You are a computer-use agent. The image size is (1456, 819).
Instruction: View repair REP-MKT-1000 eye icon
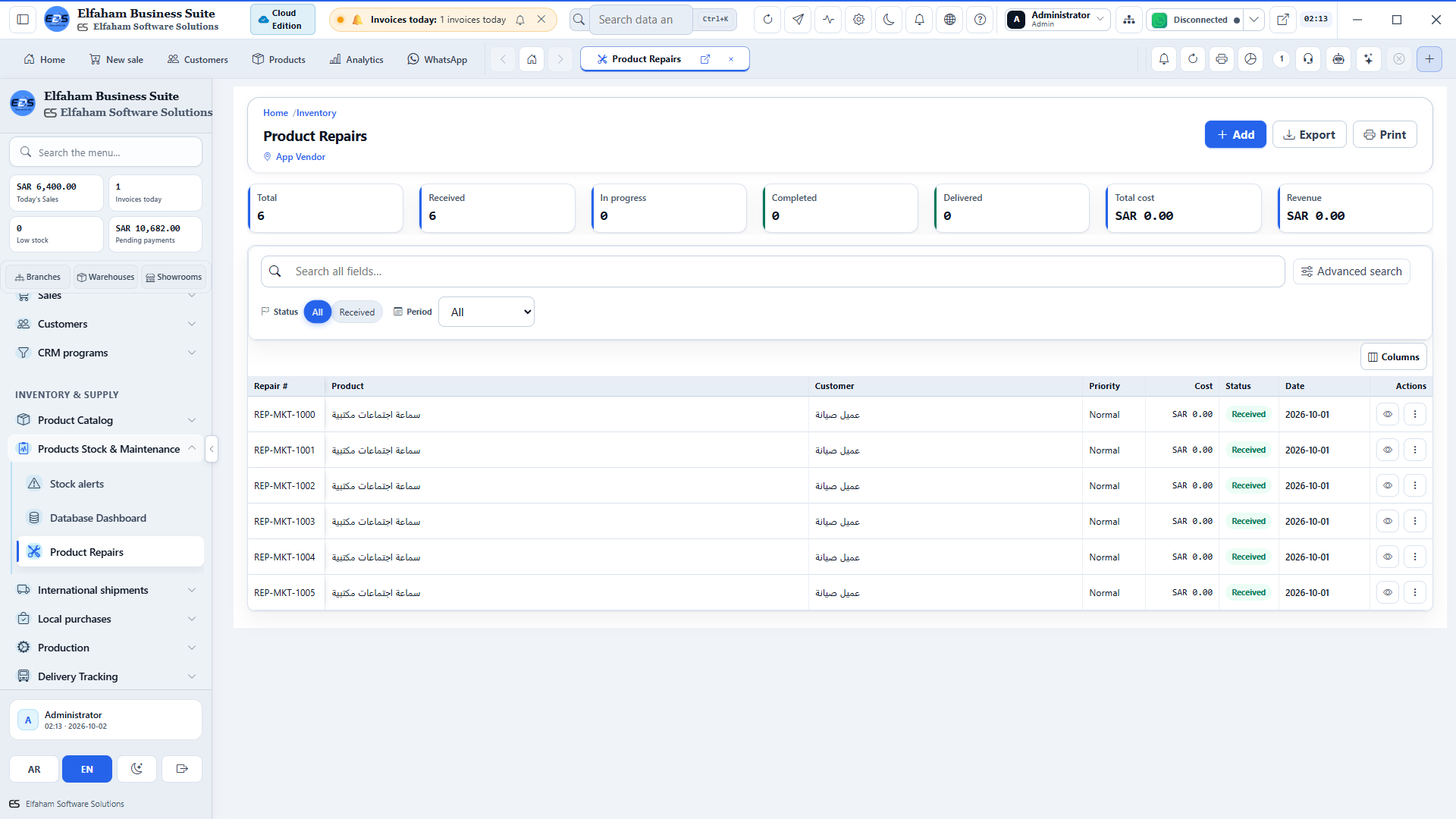pos(1388,414)
